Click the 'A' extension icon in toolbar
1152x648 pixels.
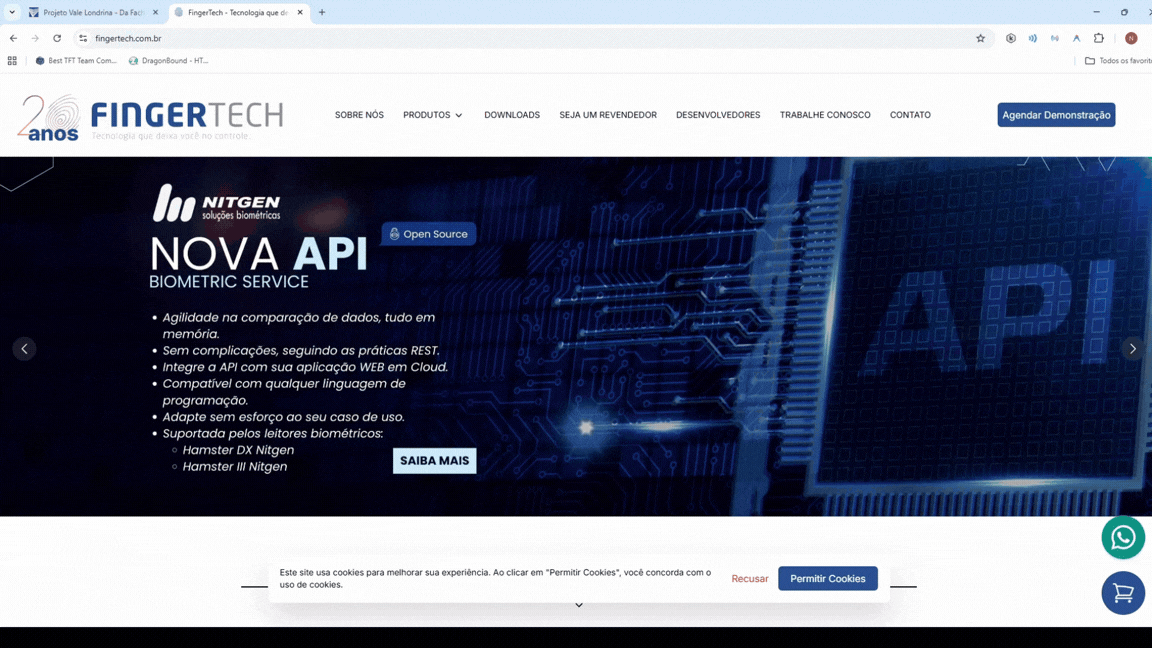pyautogui.click(x=1076, y=38)
